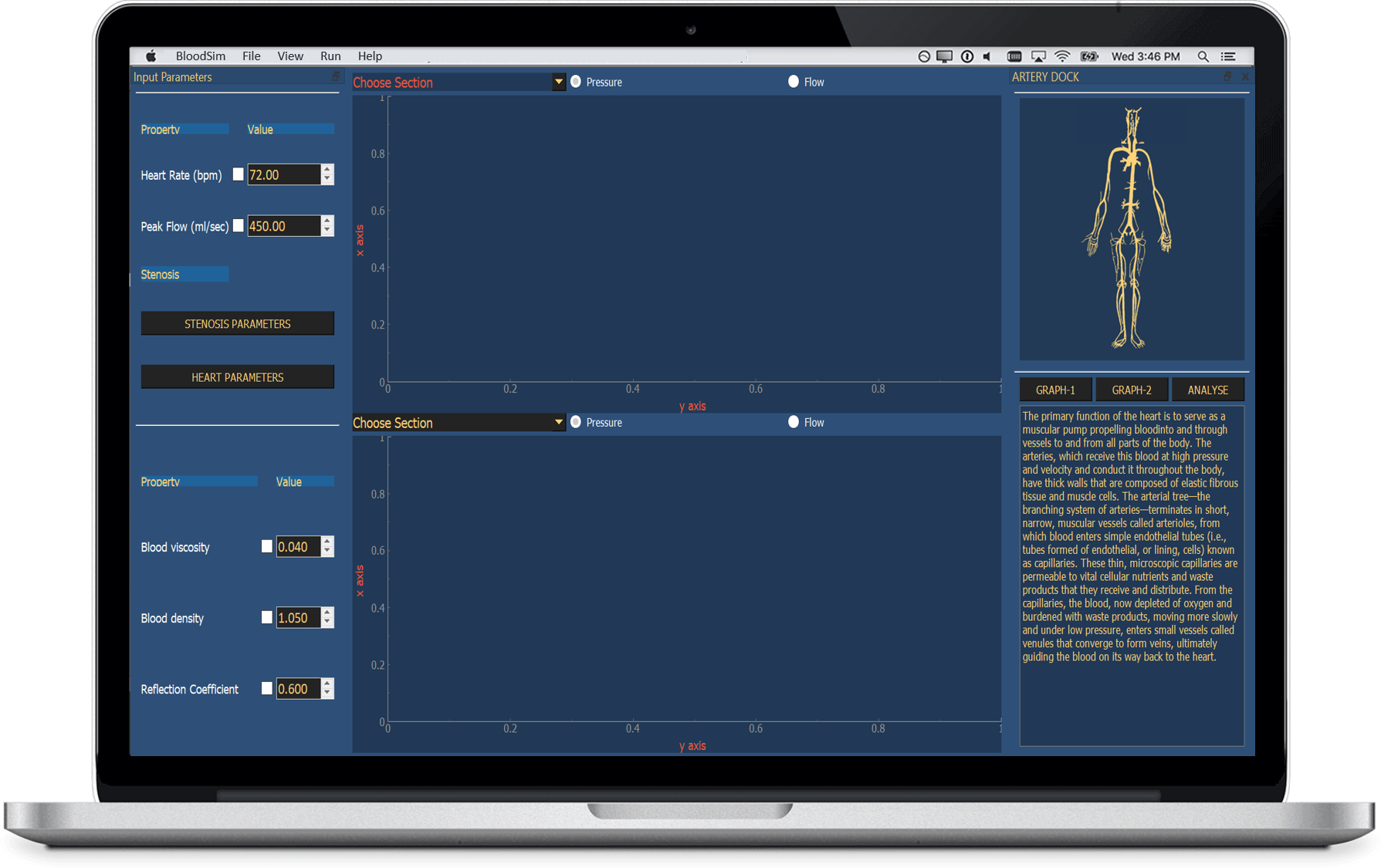
Task: Open the Run menu
Action: (x=330, y=56)
